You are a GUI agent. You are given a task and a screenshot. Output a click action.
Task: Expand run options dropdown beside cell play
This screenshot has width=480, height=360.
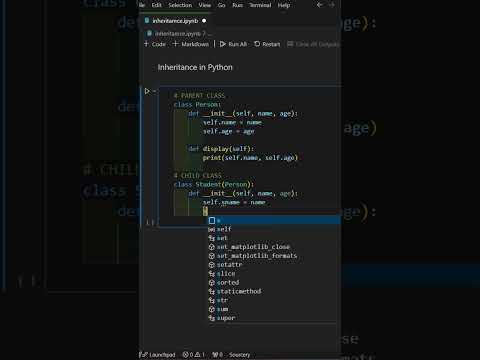154,91
